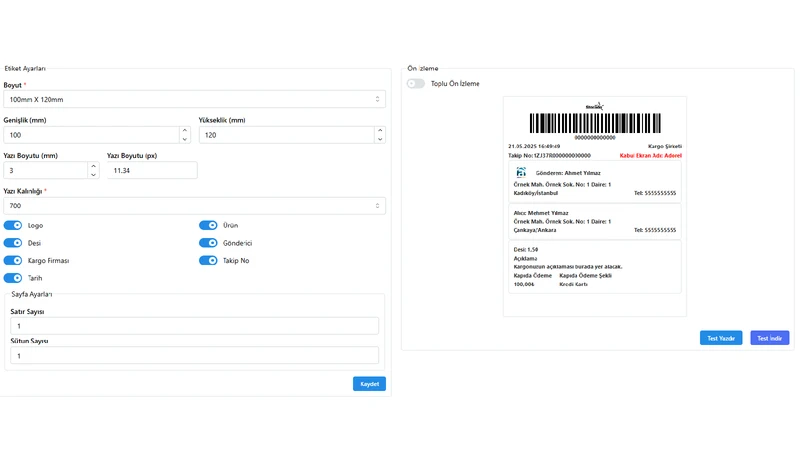Switch off the Tarih toggle
Image resolution: width=800 pixels, height=450 pixels.
[x=13, y=278]
